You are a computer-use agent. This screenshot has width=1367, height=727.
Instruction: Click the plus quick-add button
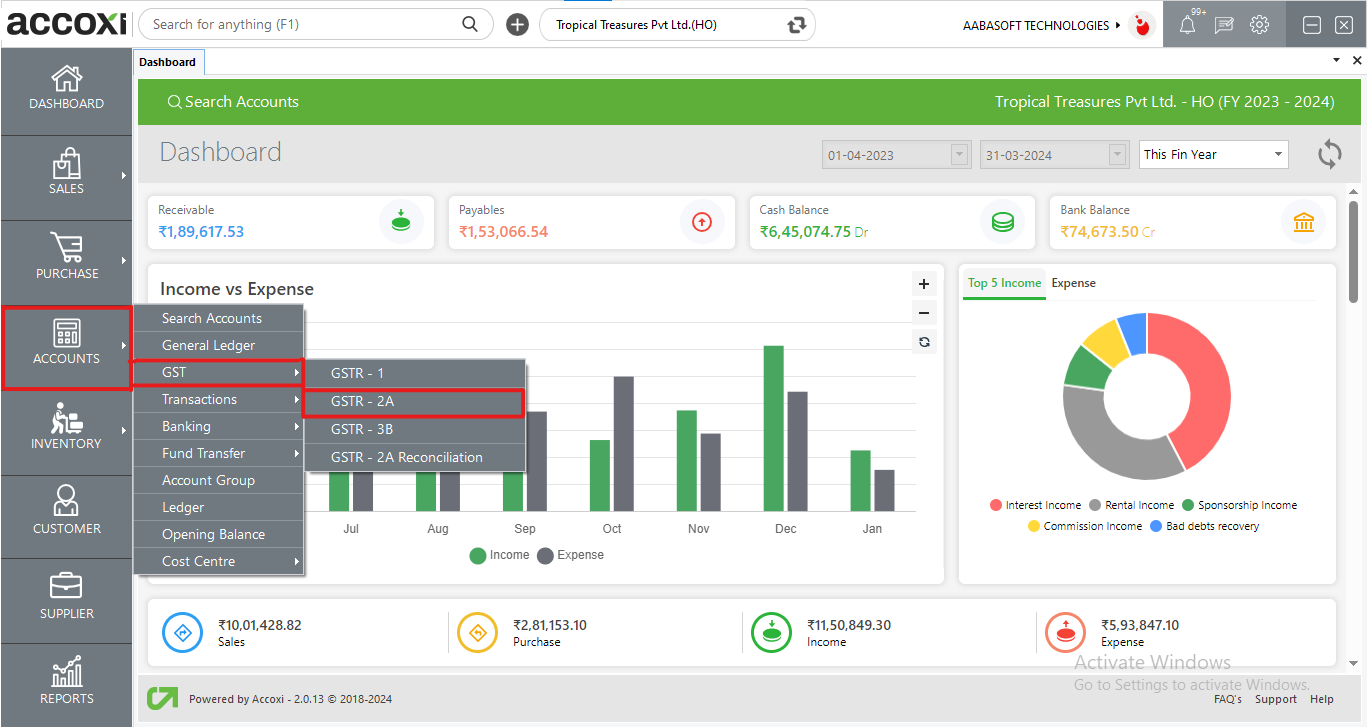[517, 25]
